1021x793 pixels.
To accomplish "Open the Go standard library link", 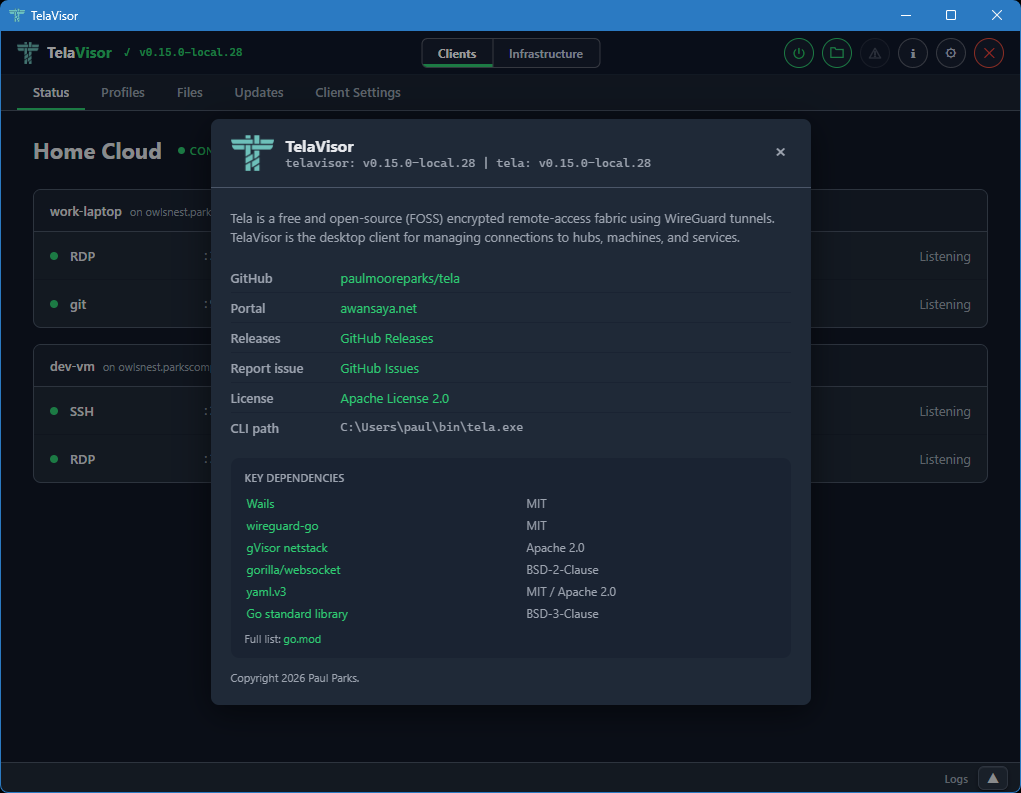I will pyautogui.click(x=297, y=614).
